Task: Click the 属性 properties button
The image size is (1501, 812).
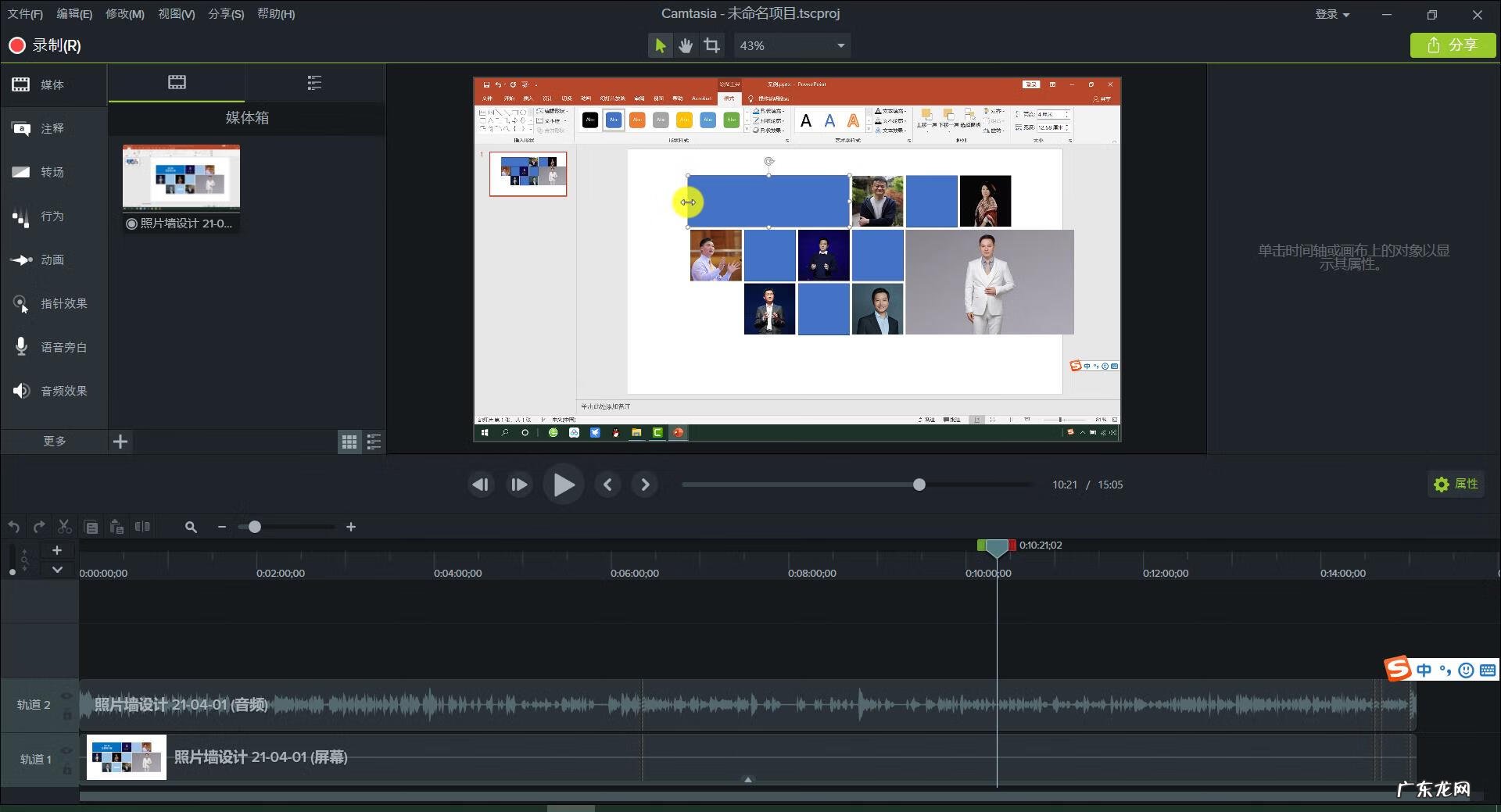Action: (1456, 485)
